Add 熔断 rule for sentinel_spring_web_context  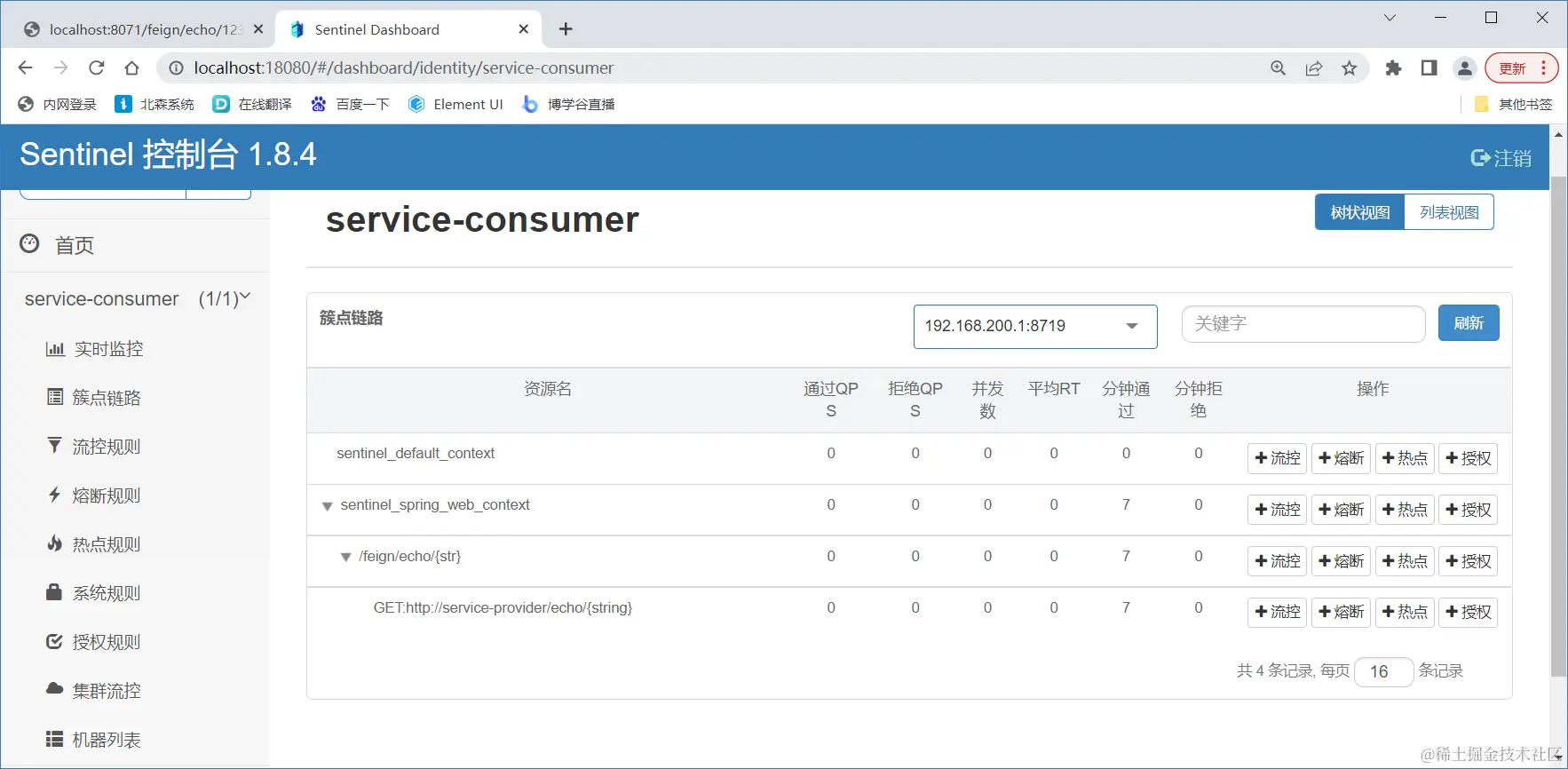pyautogui.click(x=1341, y=510)
